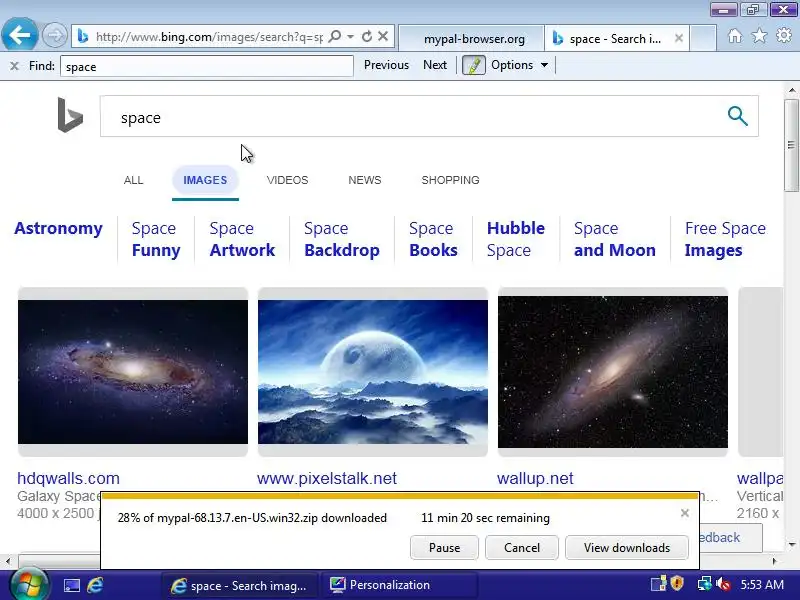The image size is (800, 600).
Task: Close the Find bar
Action: [x=14, y=66]
